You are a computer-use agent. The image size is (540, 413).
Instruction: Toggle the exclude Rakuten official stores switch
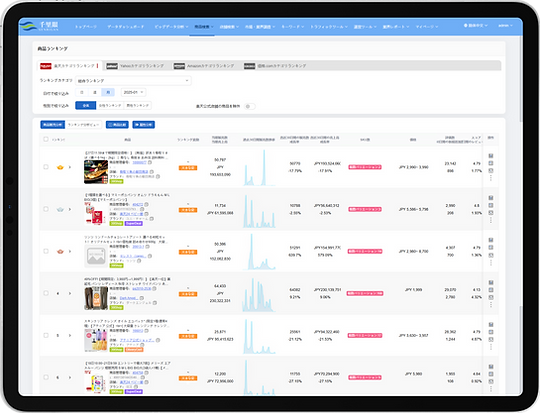(x=249, y=106)
